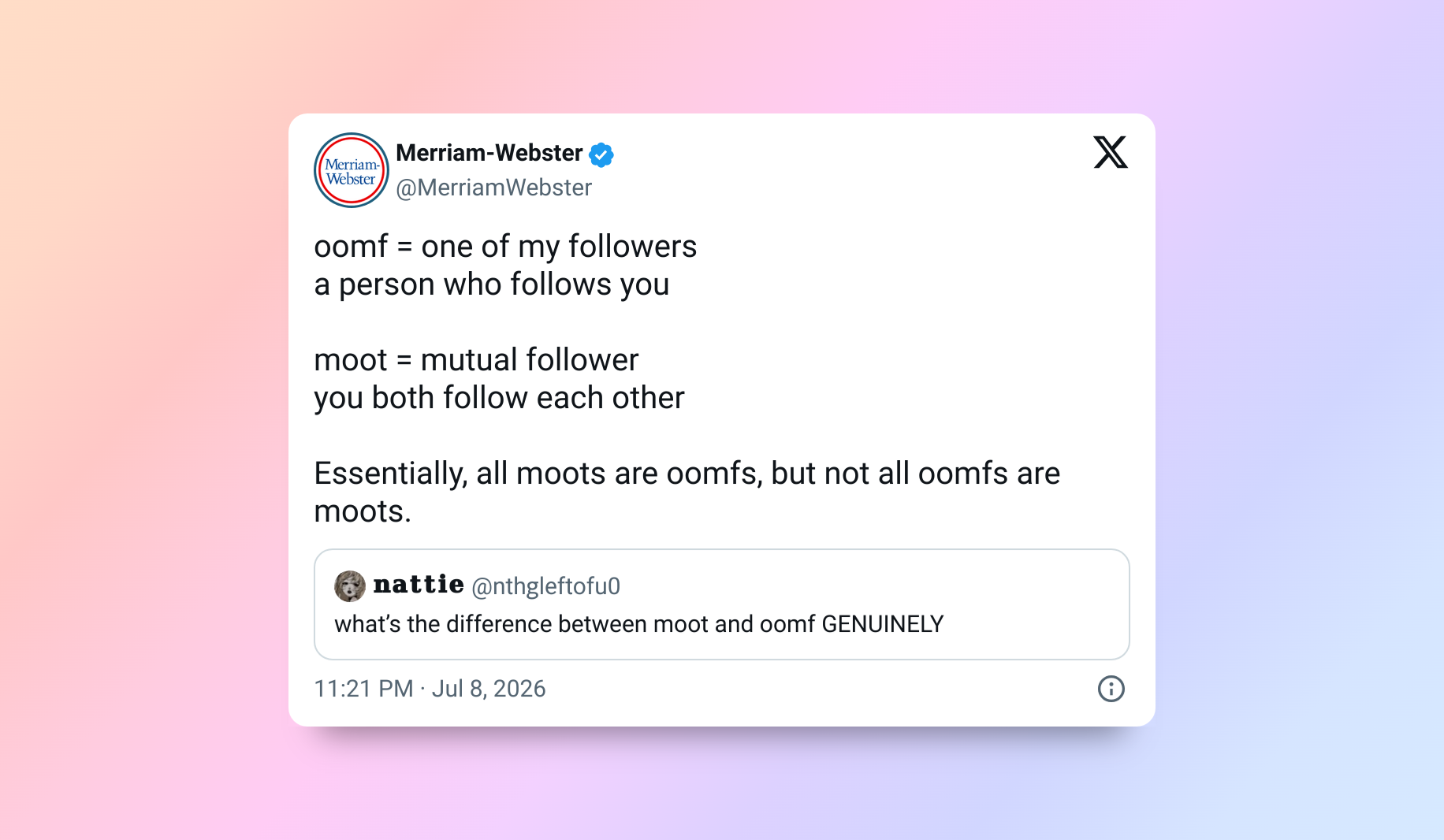
Task: Click the 'a person who follows you' line
Action: [492, 284]
